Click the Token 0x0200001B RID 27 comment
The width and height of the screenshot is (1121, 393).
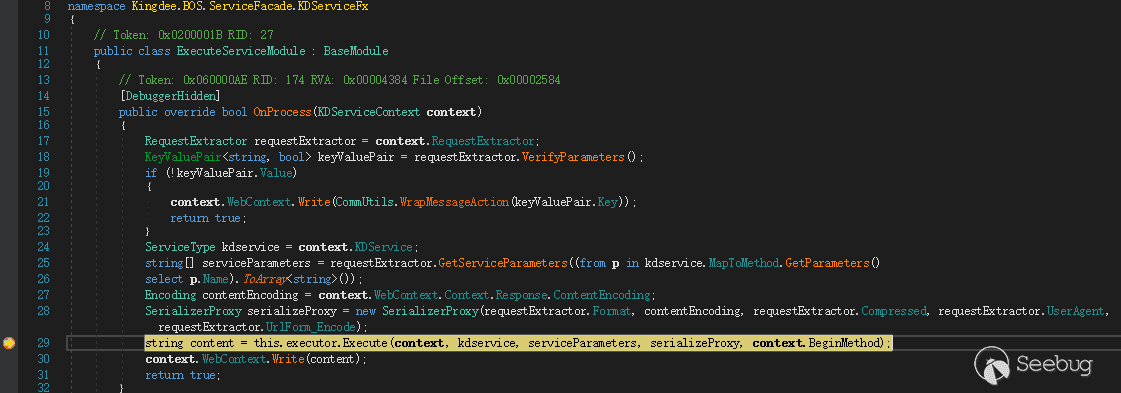pyautogui.click(x=184, y=34)
